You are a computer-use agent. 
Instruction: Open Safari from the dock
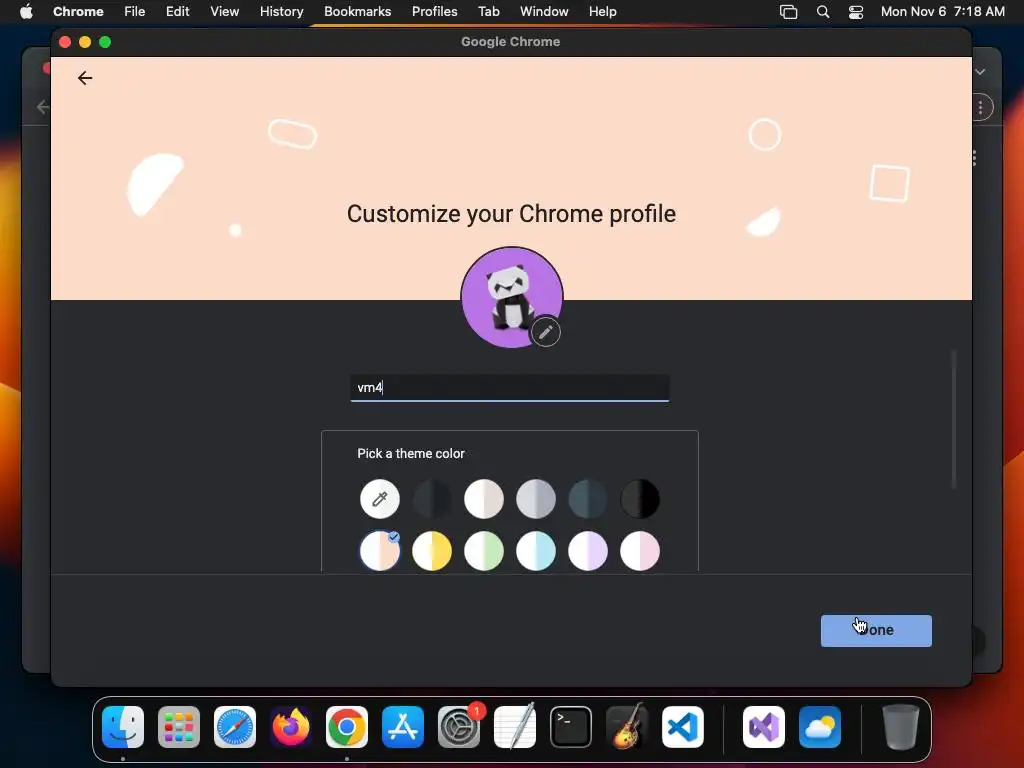pos(235,727)
